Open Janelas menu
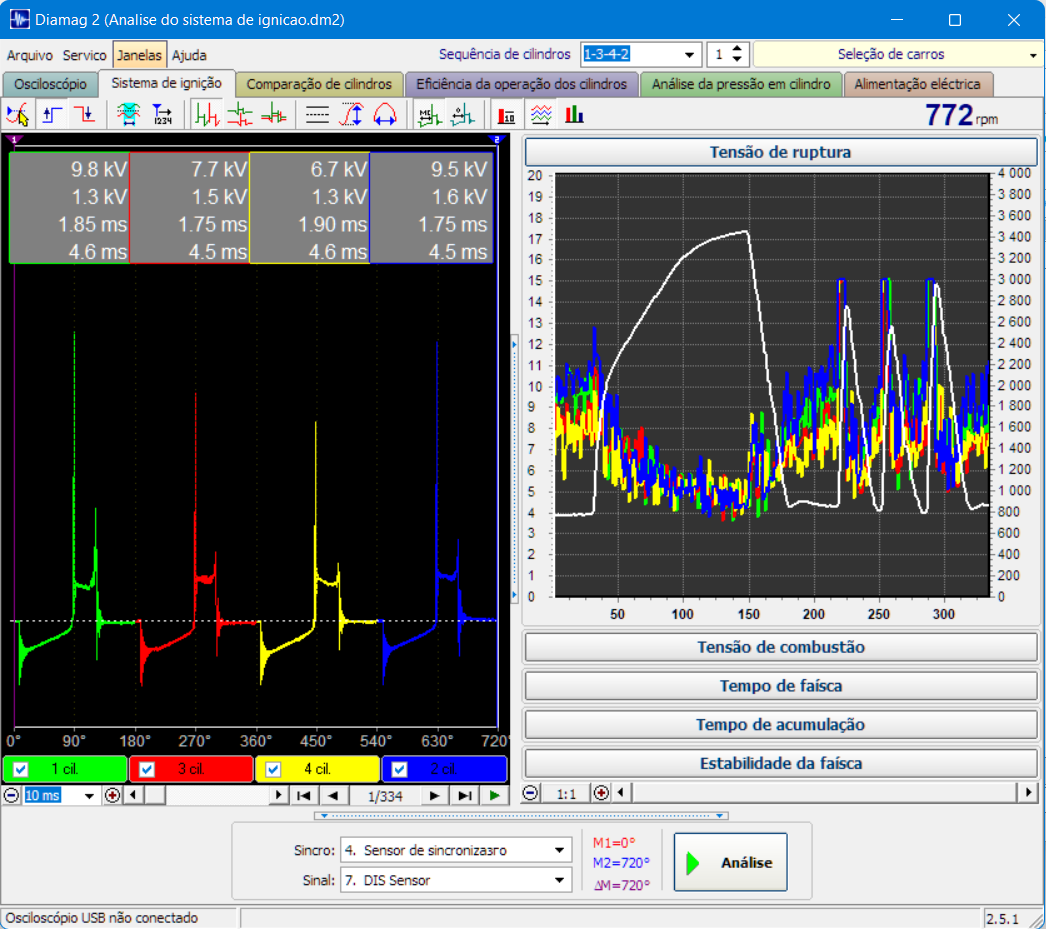The image size is (1046, 929). point(139,55)
